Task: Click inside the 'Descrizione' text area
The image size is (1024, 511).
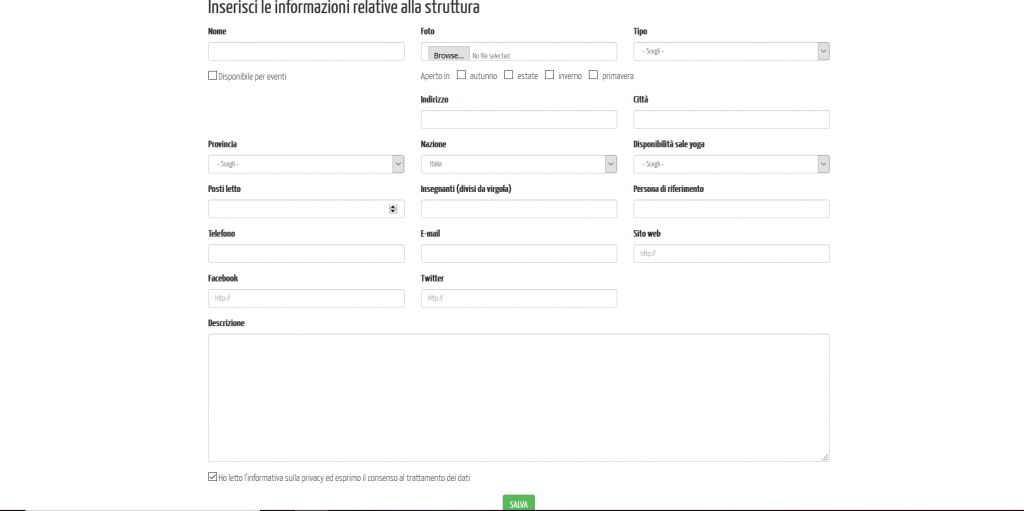Action: click(x=518, y=397)
